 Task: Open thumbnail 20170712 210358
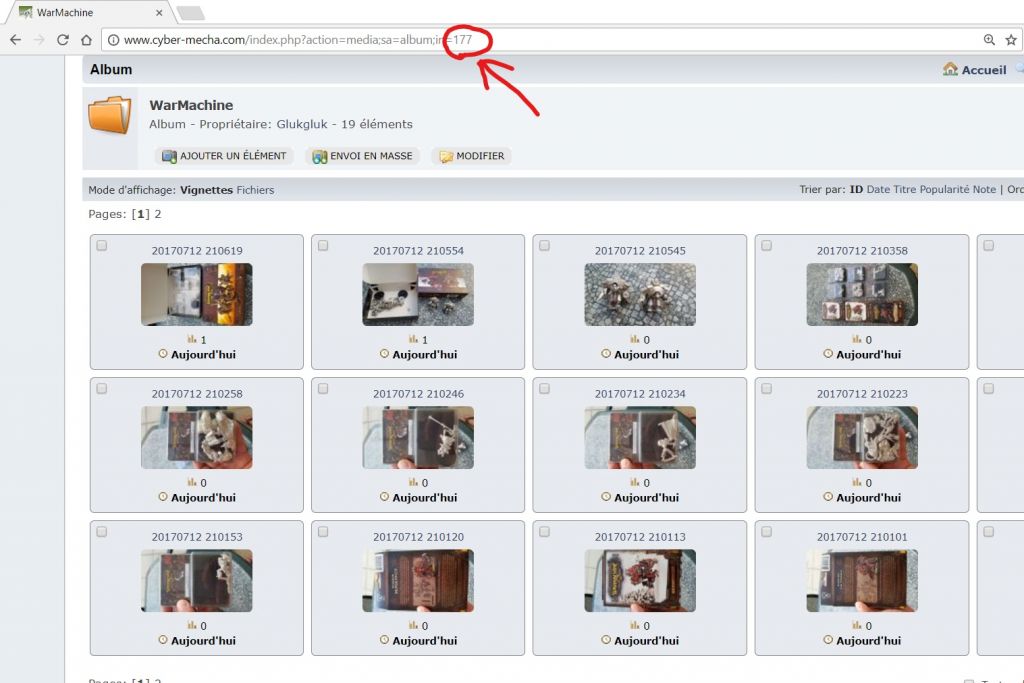862,294
